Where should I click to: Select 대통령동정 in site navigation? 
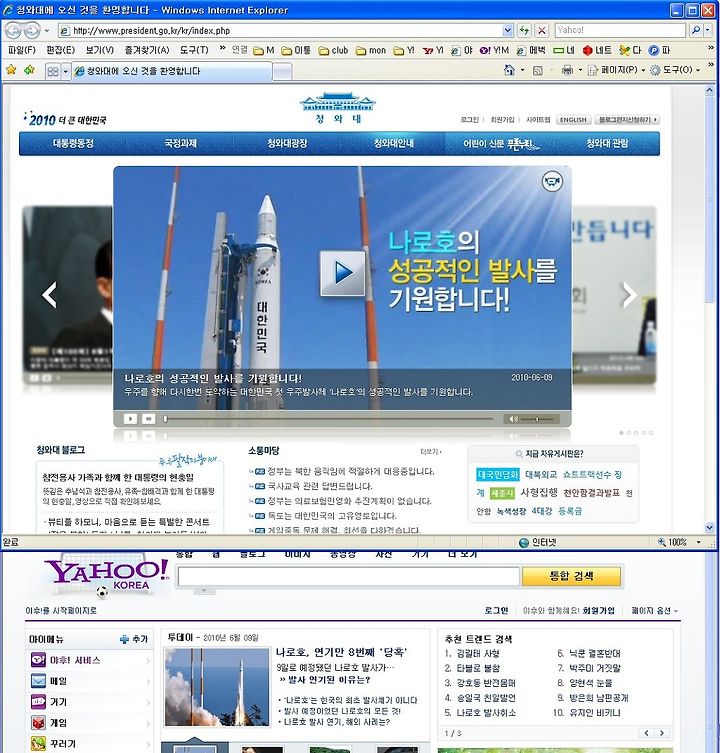73,144
